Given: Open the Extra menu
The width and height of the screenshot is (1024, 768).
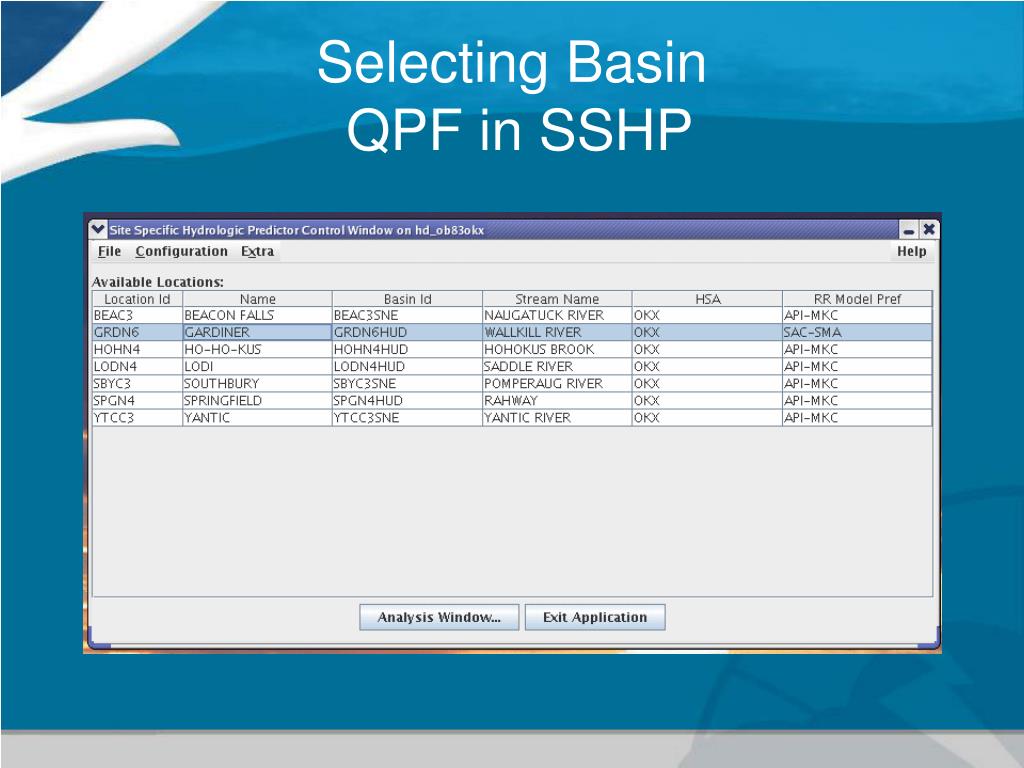Looking at the screenshot, I should pyautogui.click(x=257, y=251).
